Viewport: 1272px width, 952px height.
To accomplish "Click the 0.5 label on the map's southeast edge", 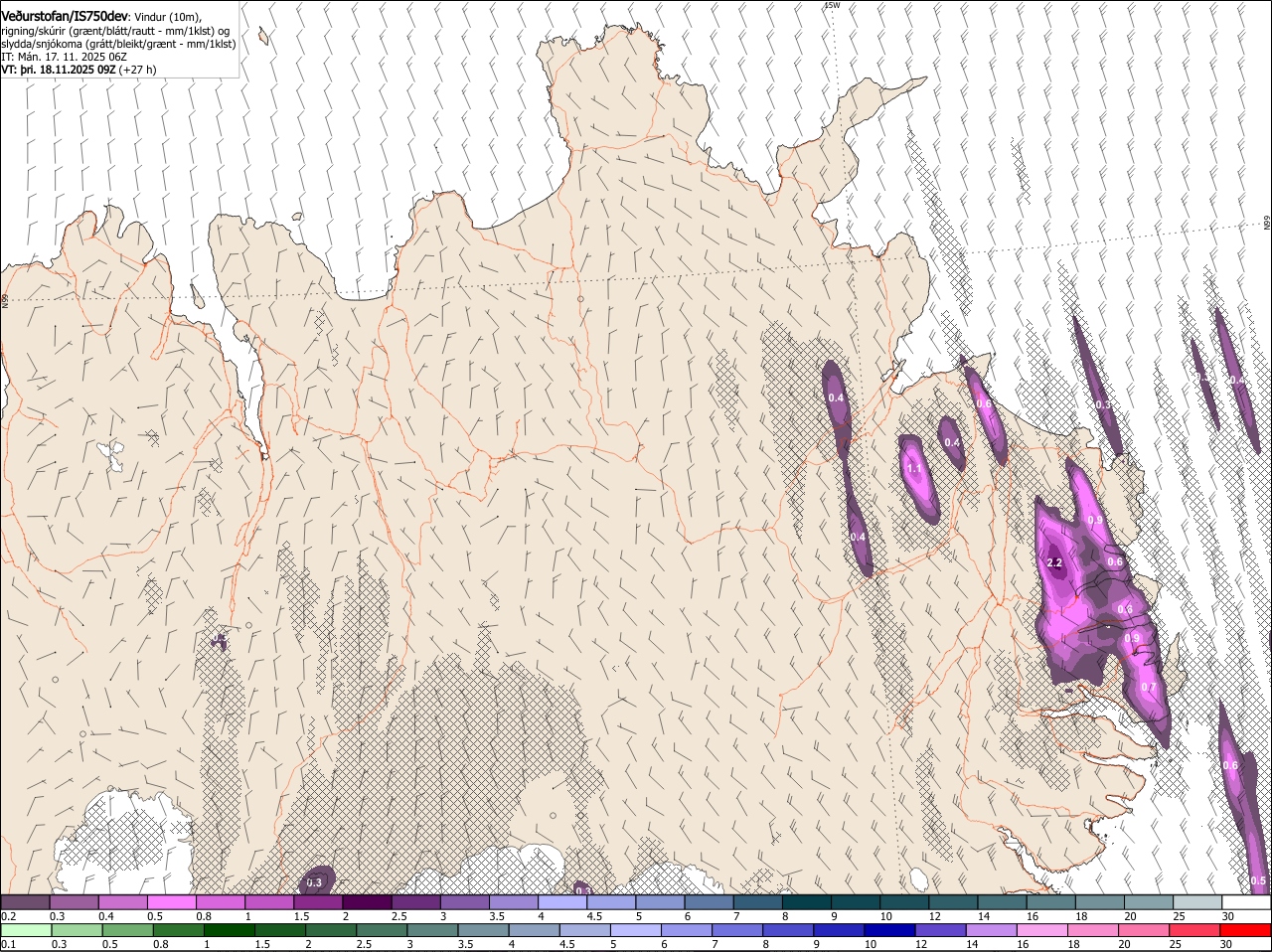I will [1258, 880].
